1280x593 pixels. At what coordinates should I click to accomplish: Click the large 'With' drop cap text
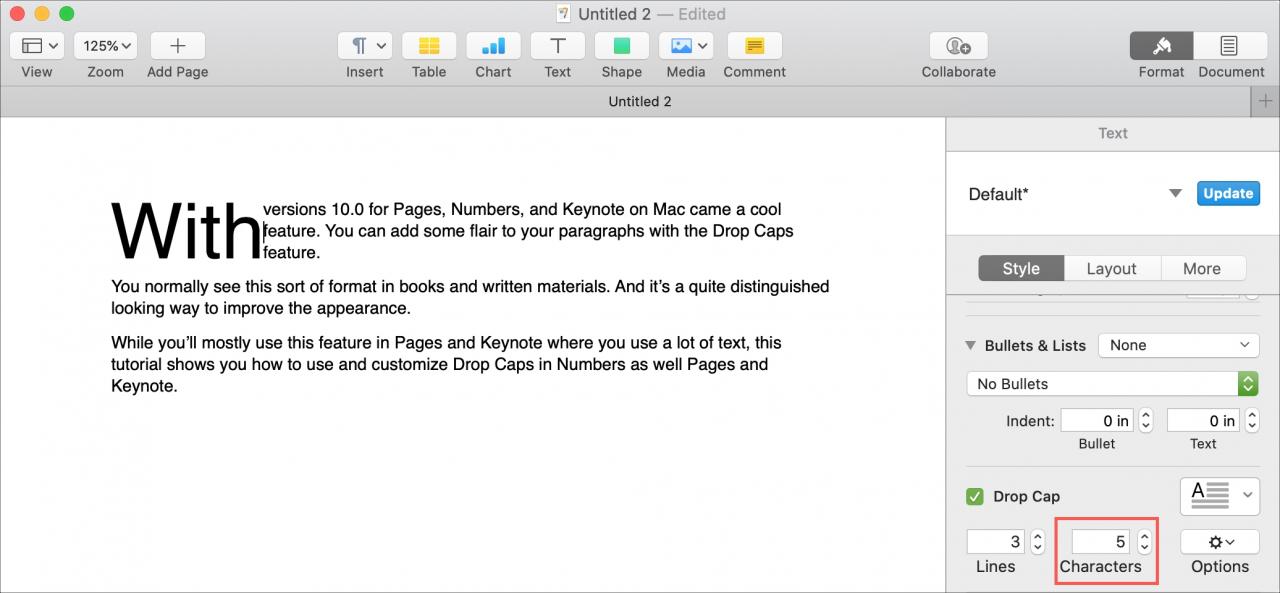(186, 231)
